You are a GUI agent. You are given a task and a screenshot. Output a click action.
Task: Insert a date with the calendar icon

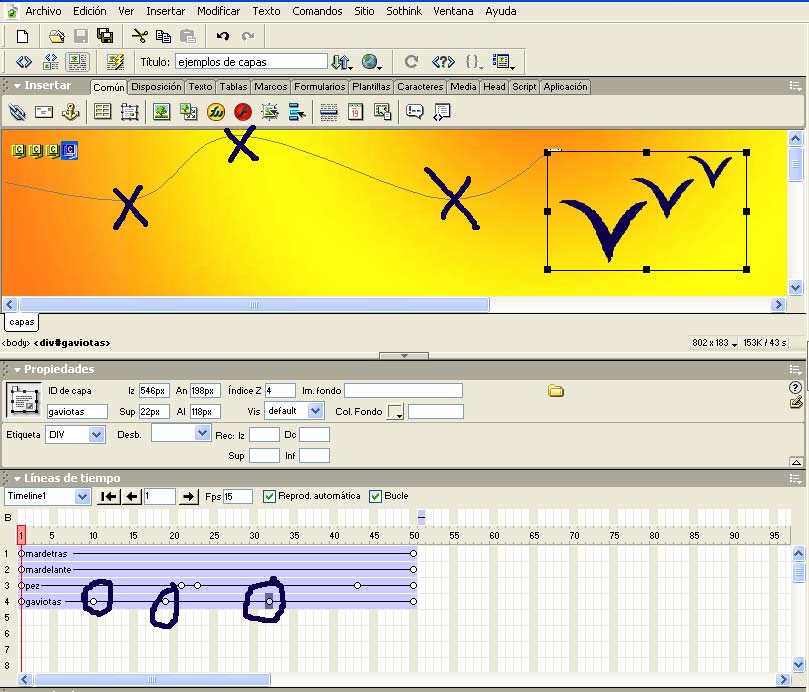(355, 111)
